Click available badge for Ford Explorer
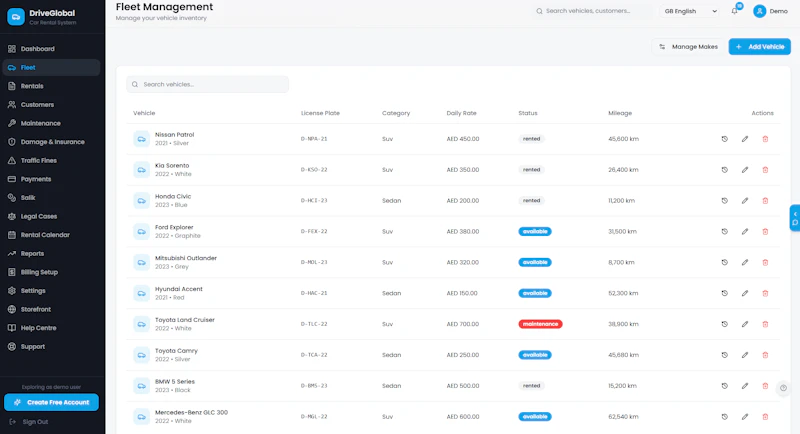 click(535, 232)
